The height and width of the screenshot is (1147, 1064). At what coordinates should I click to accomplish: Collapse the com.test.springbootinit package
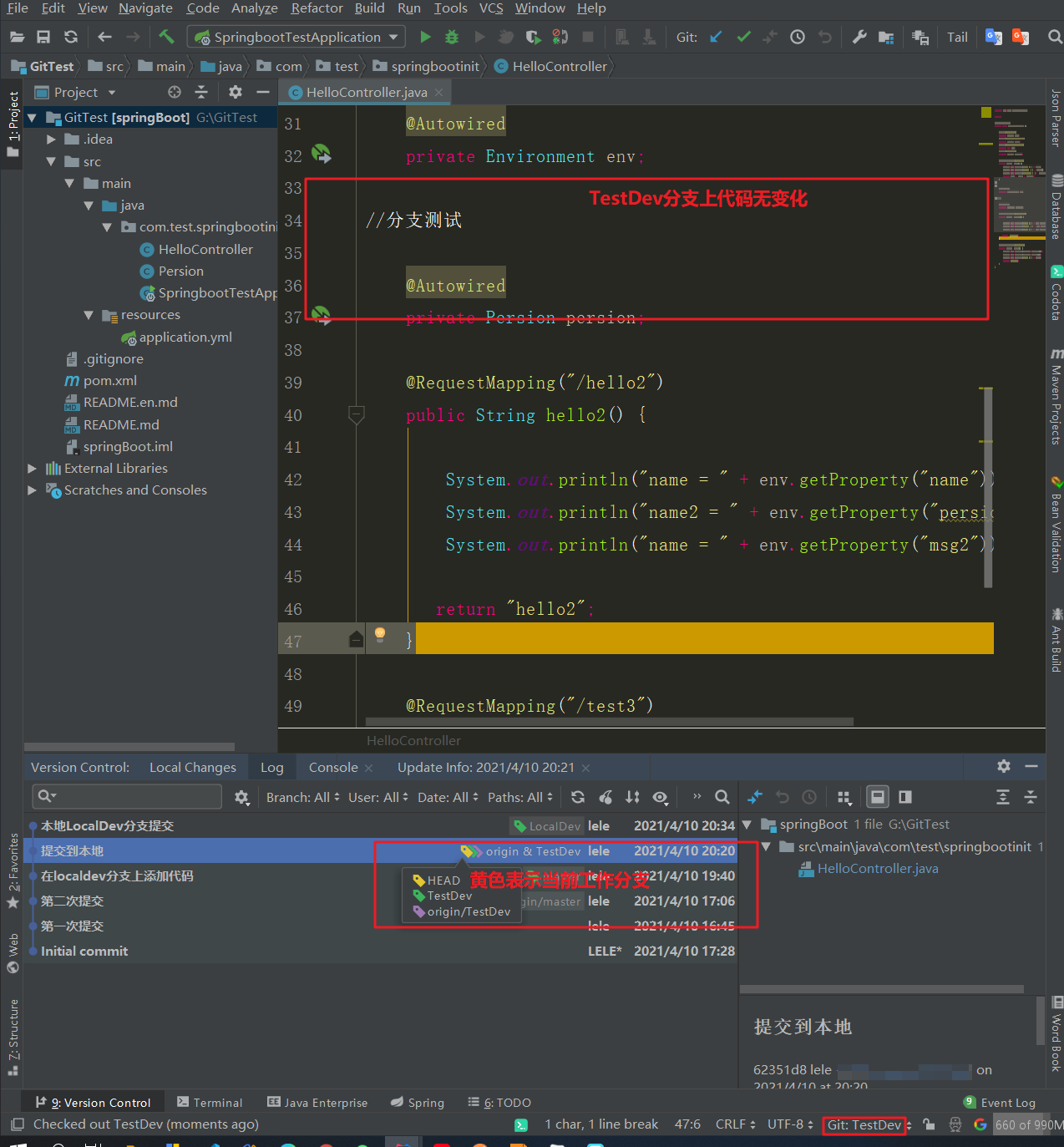107,226
